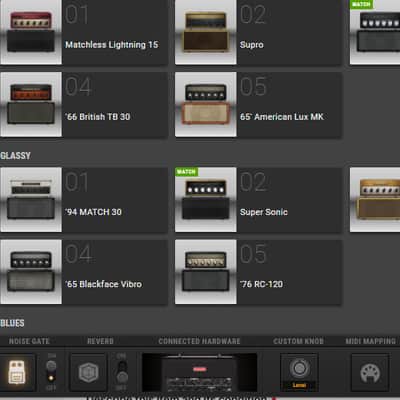Click the Supro amp name
Screen dimensions: 400x400
click(x=252, y=45)
